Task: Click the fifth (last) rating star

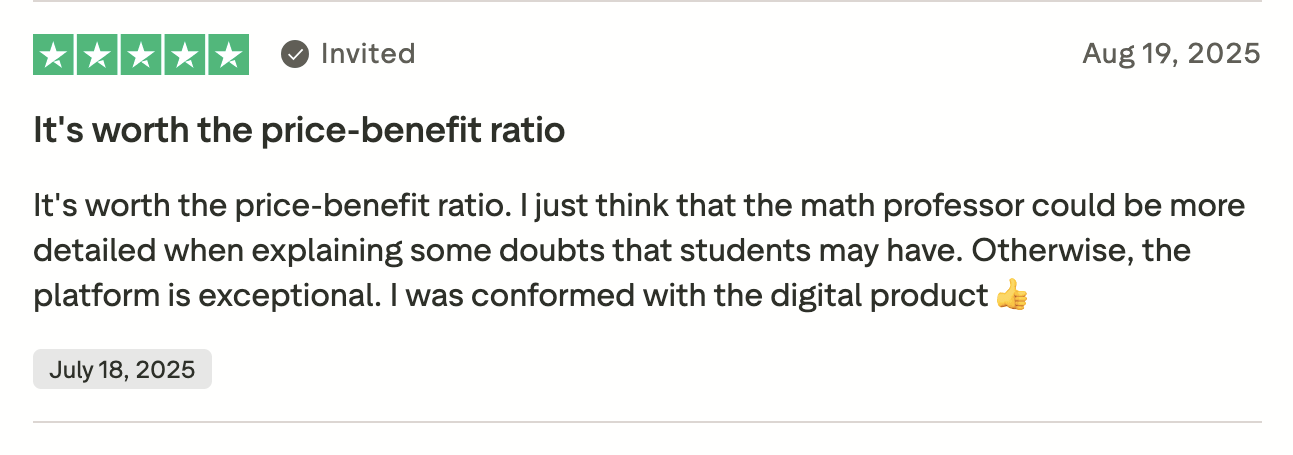Action: (x=228, y=54)
